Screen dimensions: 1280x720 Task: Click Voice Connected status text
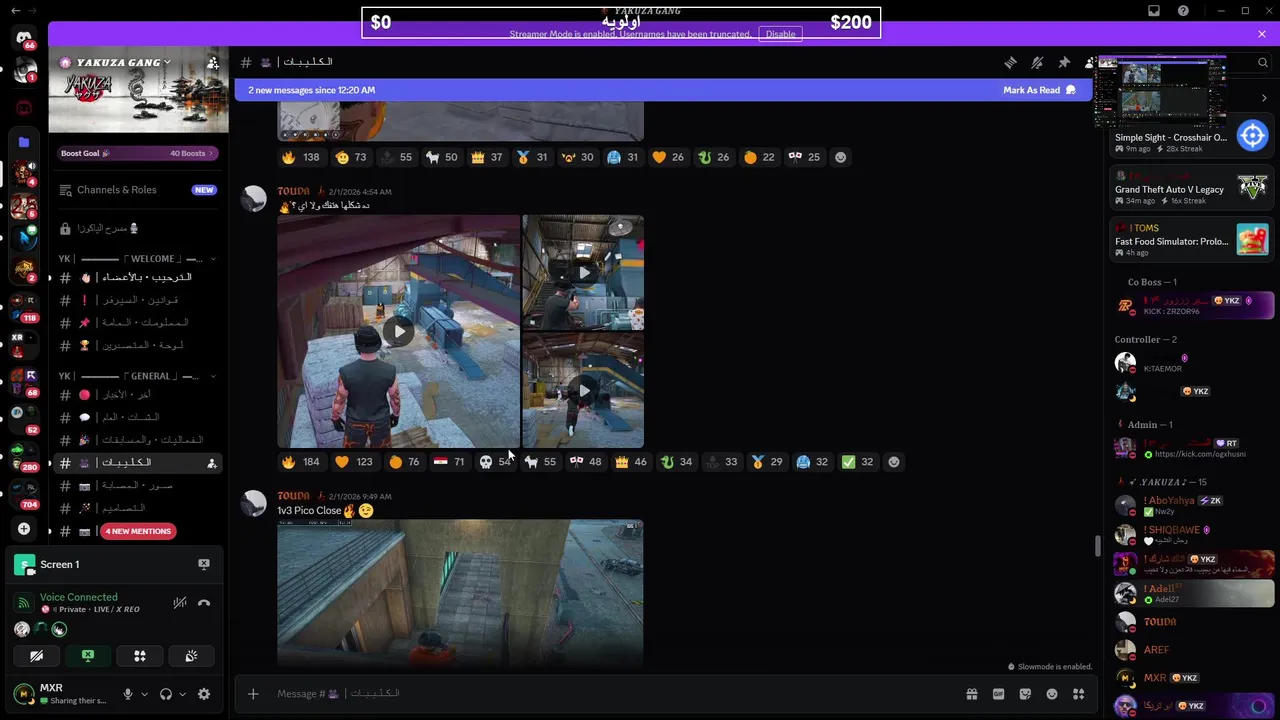(x=79, y=597)
